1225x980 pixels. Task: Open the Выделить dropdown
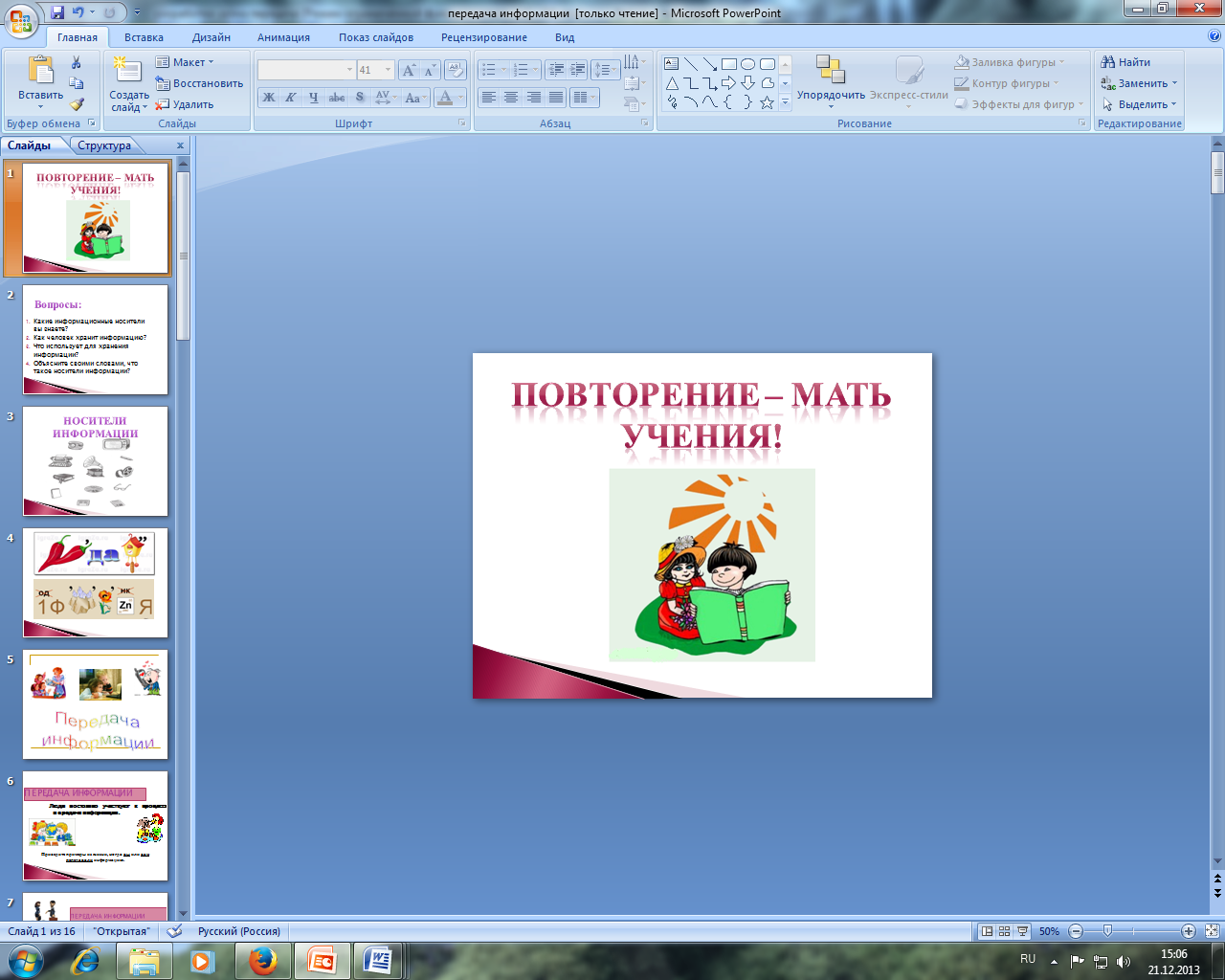(x=1139, y=104)
